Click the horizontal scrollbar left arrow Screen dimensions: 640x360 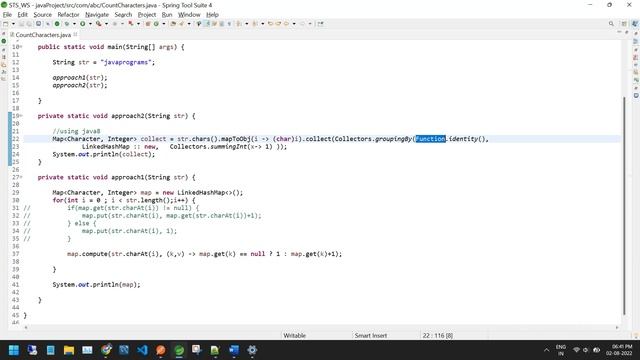(26, 327)
